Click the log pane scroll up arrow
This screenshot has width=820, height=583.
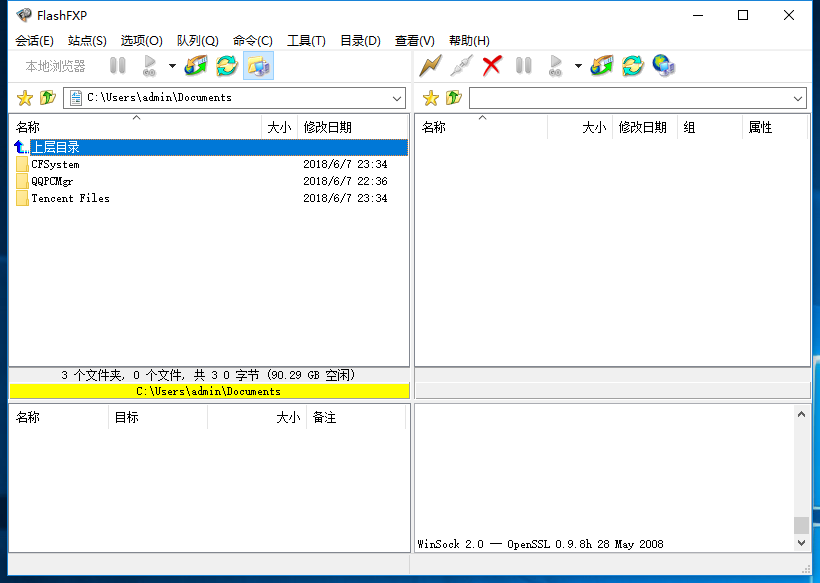pos(801,414)
